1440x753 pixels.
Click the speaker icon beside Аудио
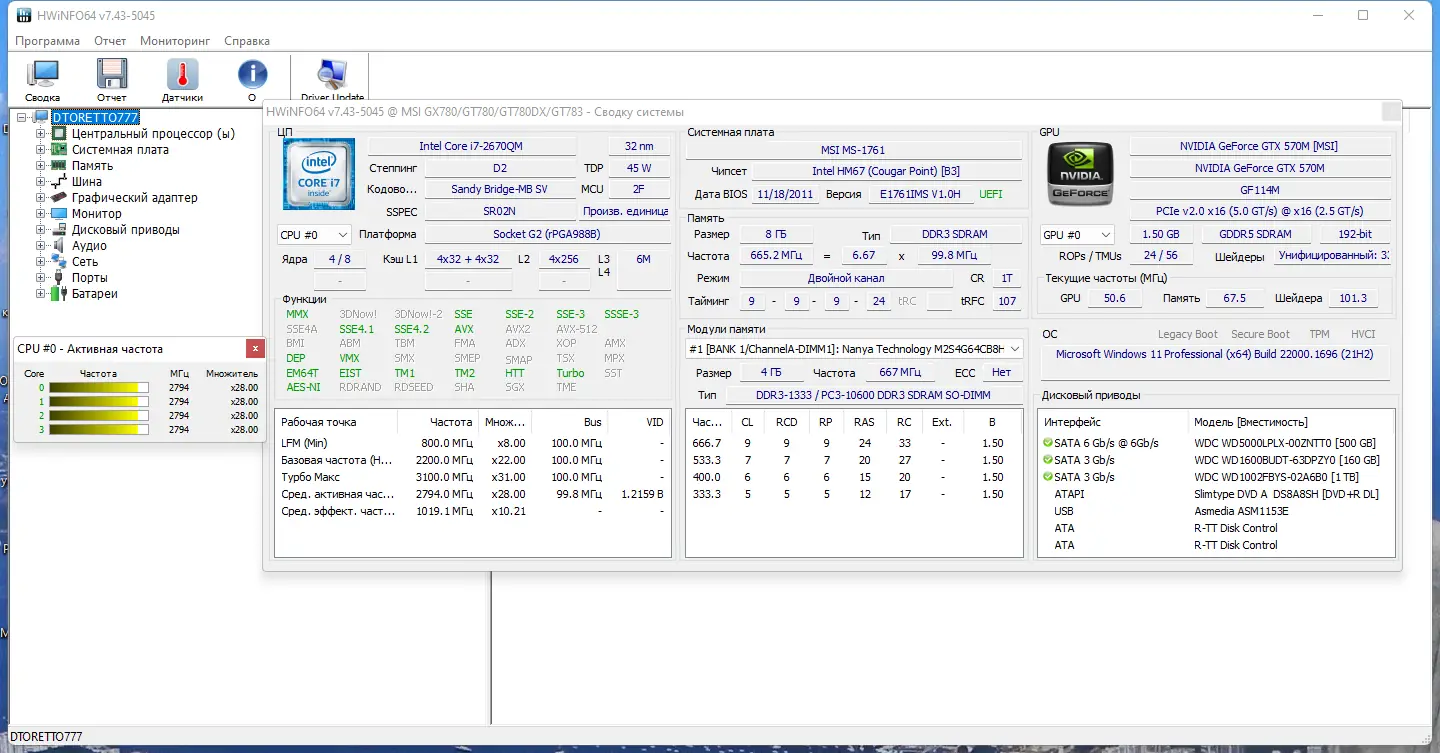[x=59, y=246]
